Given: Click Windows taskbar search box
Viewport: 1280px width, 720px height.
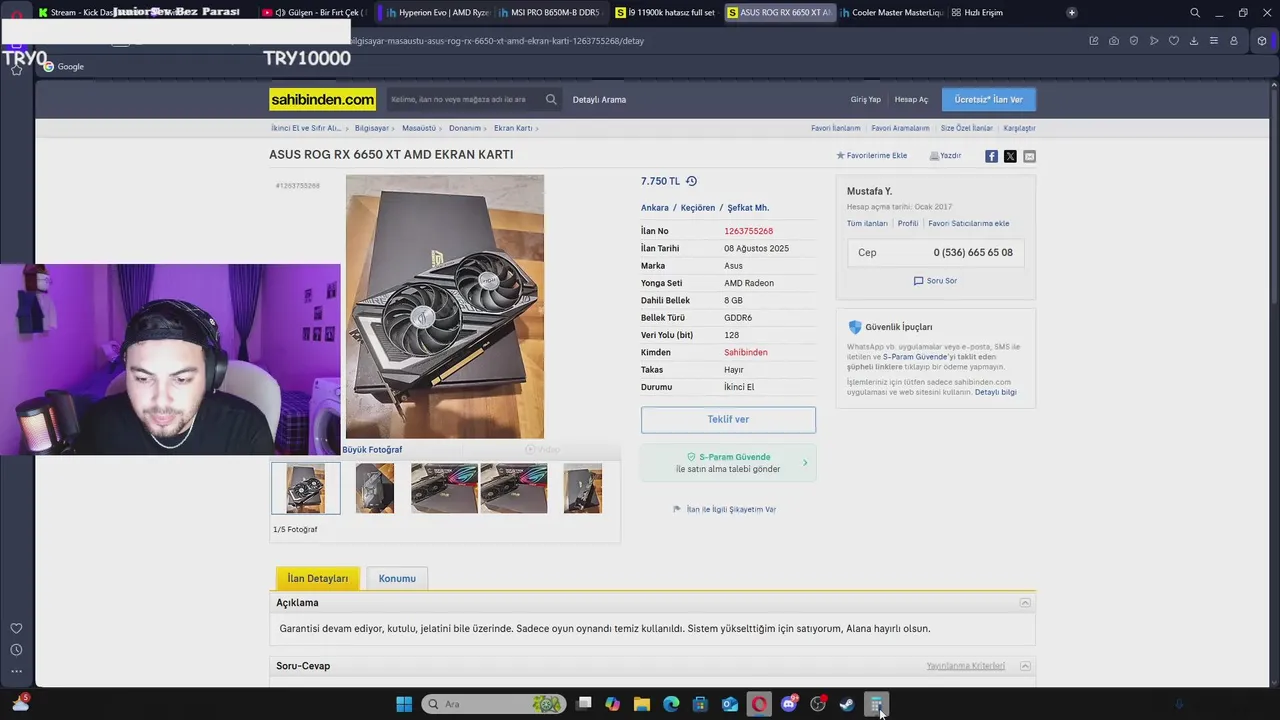Looking at the screenshot, I should point(493,704).
